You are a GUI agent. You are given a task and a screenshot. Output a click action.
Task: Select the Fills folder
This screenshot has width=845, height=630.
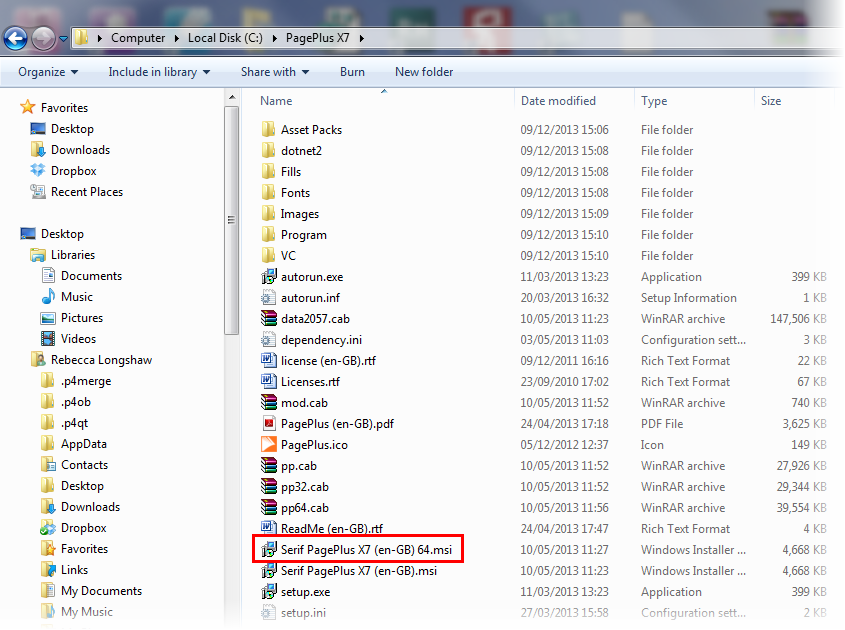pyautogui.click(x=291, y=172)
